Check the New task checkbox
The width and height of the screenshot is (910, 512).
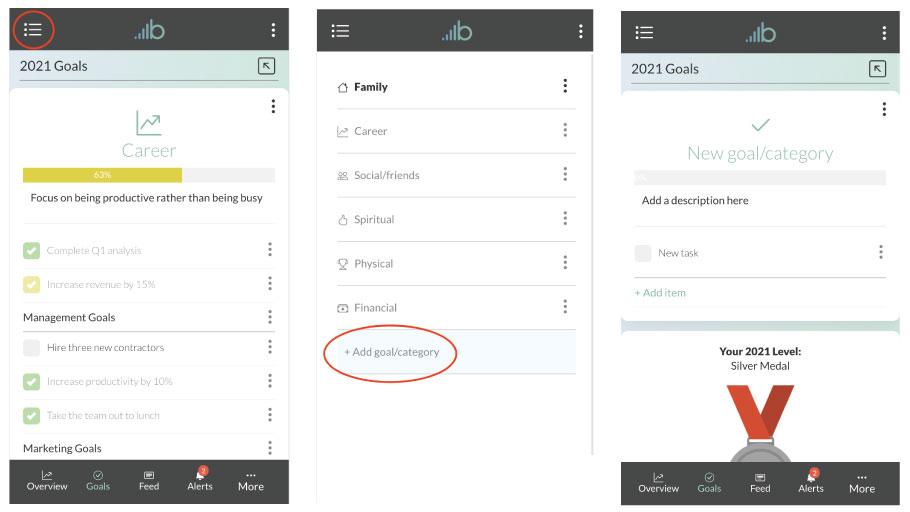(x=643, y=253)
